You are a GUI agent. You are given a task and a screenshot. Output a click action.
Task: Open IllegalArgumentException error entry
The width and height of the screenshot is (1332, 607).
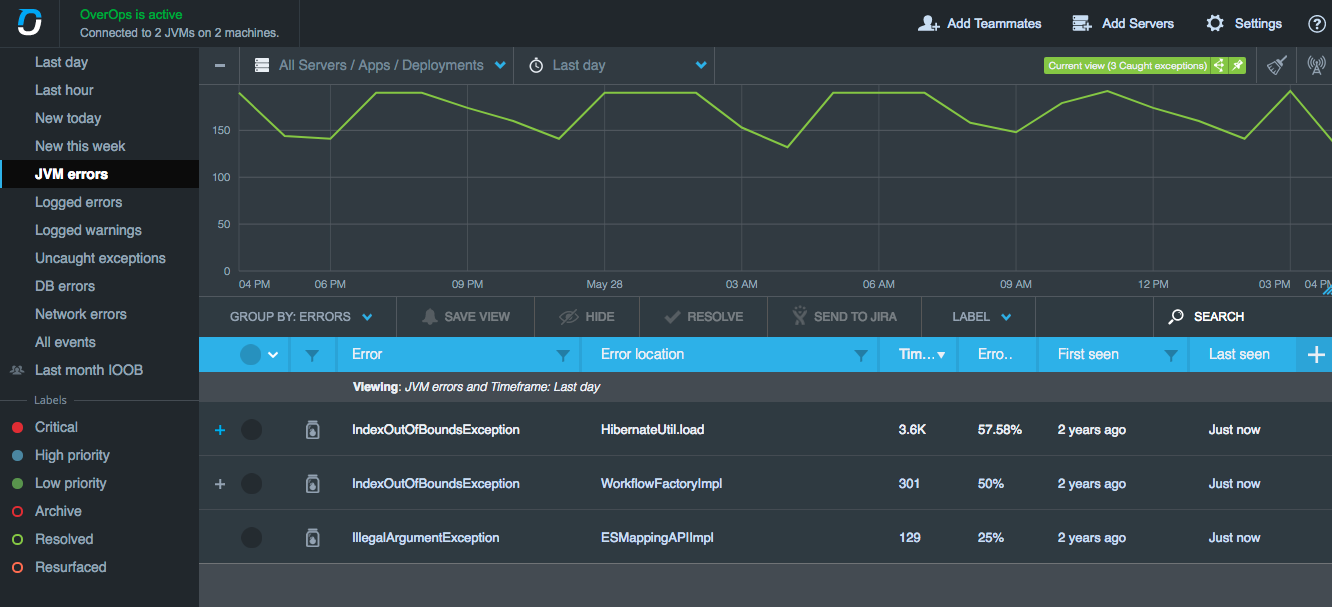[x=425, y=538]
